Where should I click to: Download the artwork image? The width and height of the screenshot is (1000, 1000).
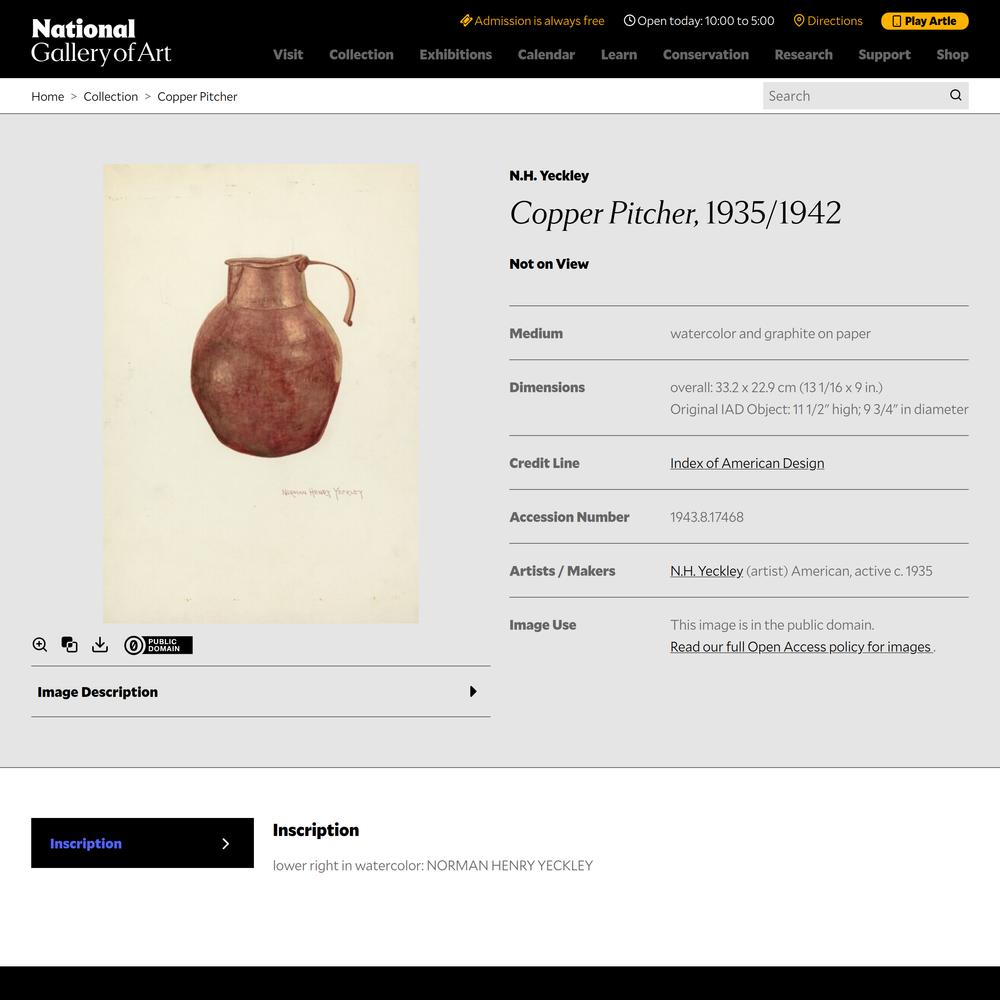pos(99,645)
